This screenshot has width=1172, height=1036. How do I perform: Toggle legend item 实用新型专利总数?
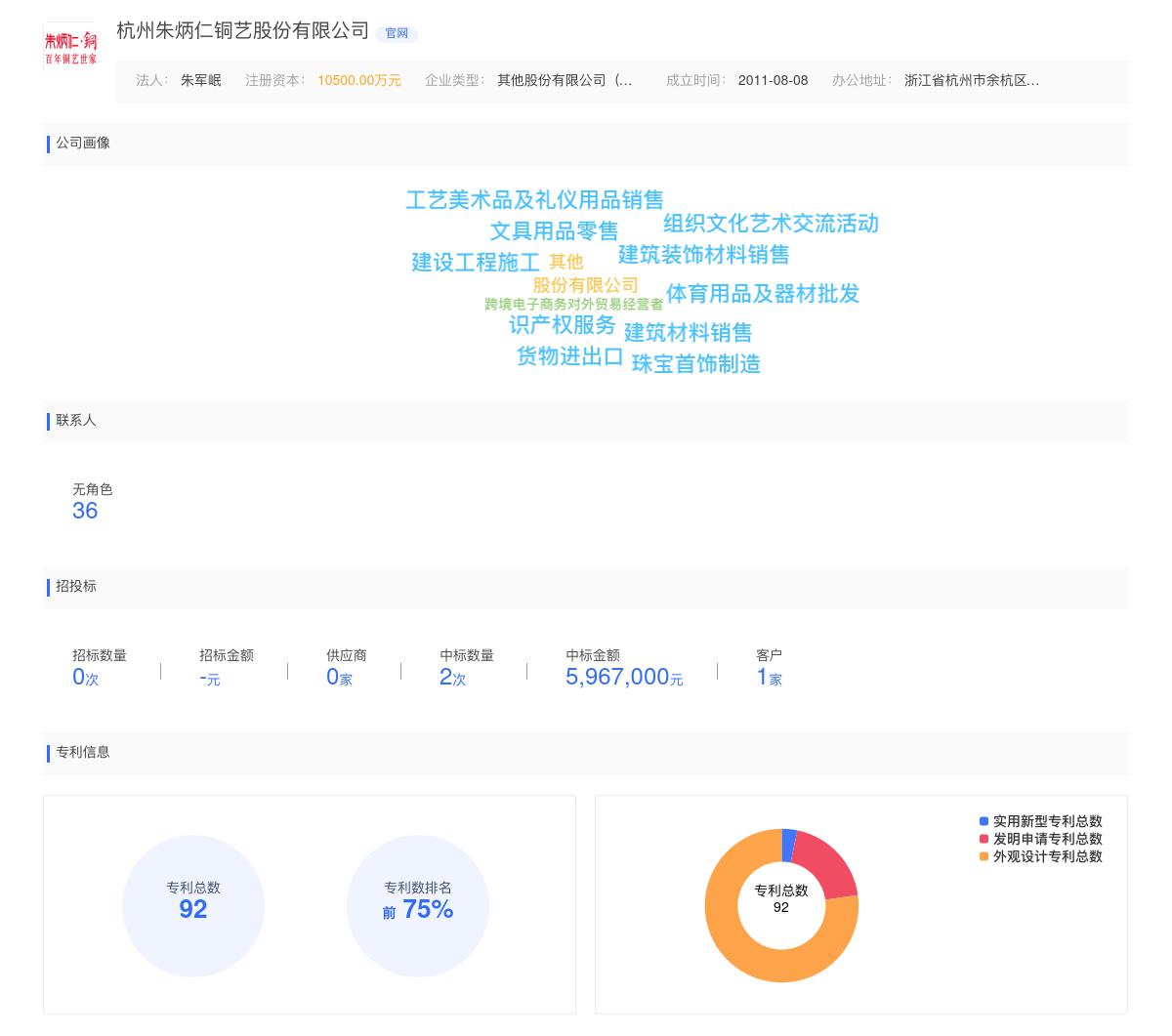click(x=1041, y=821)
